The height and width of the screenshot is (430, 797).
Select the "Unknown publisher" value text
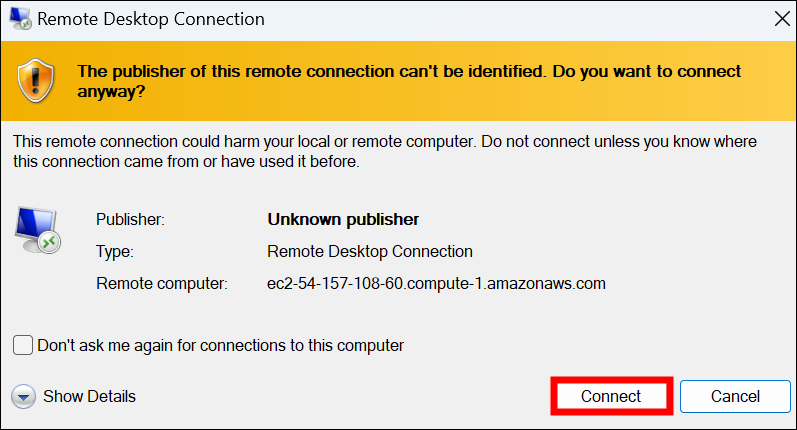(x=343, y=219)
